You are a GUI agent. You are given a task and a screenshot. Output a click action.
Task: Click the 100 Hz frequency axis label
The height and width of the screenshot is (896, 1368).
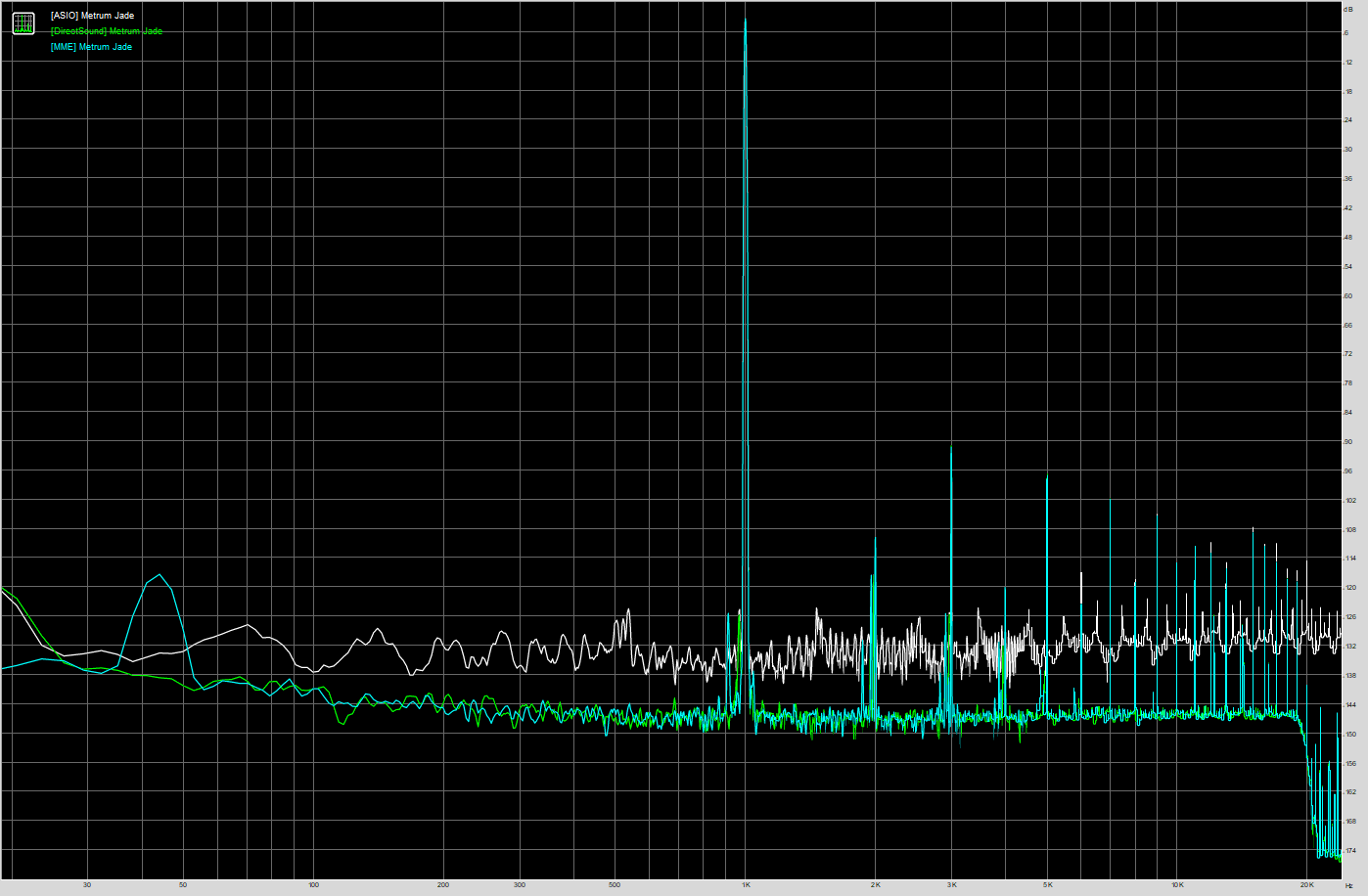(313, 885)
